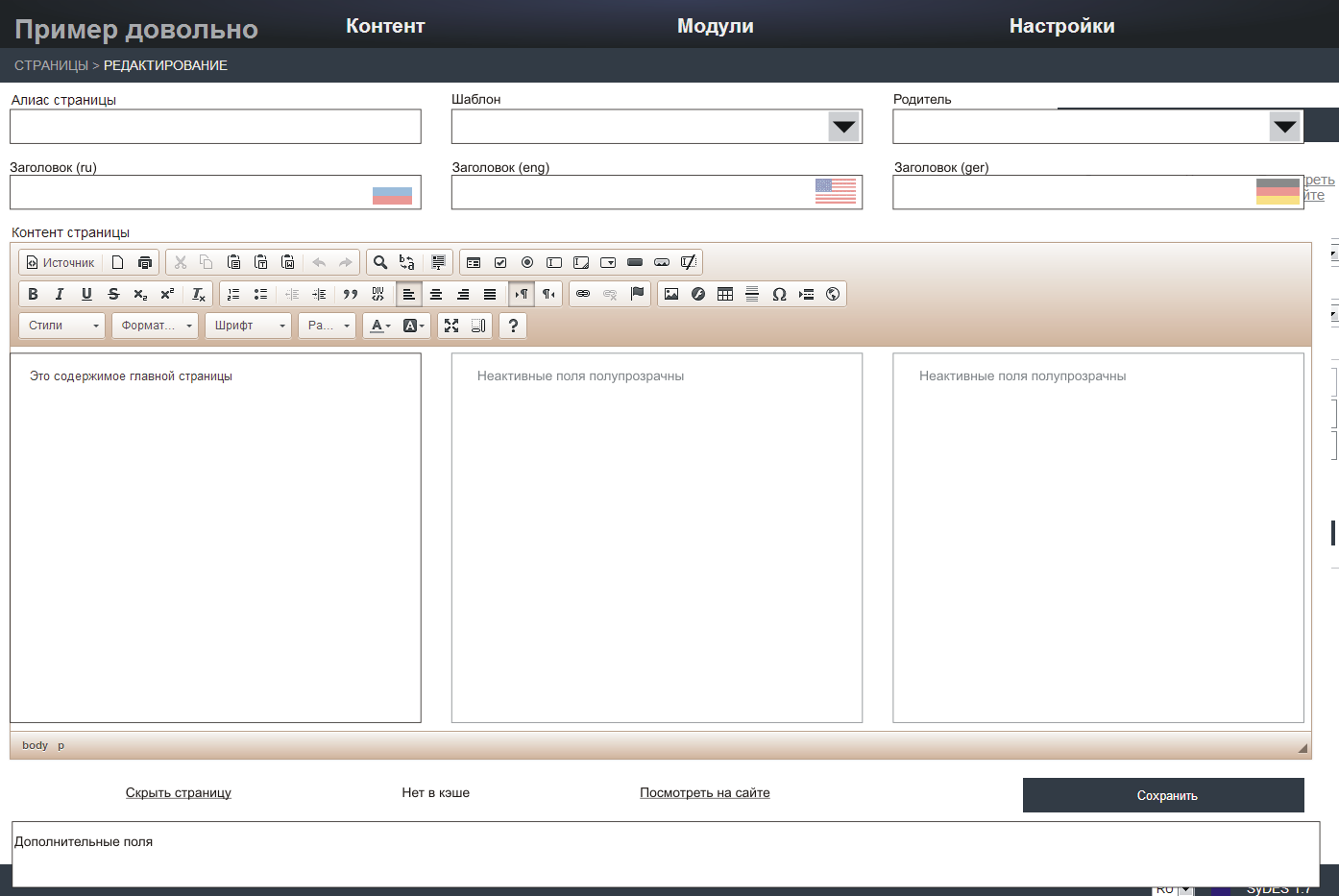Insert a checkbox form element
1339x896 pixels.
(x=500, y=262)
